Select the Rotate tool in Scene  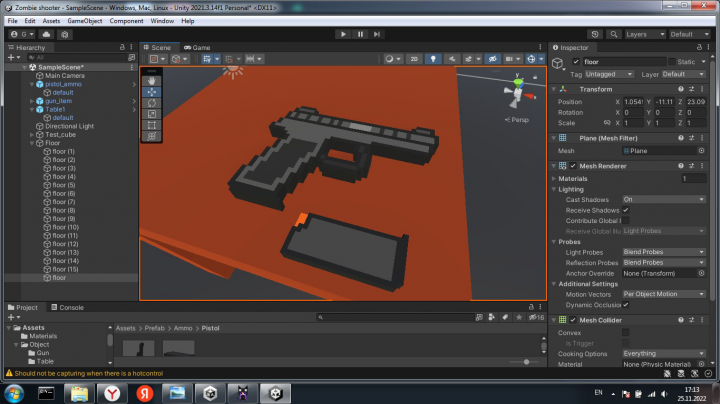(x=152, y=103)
